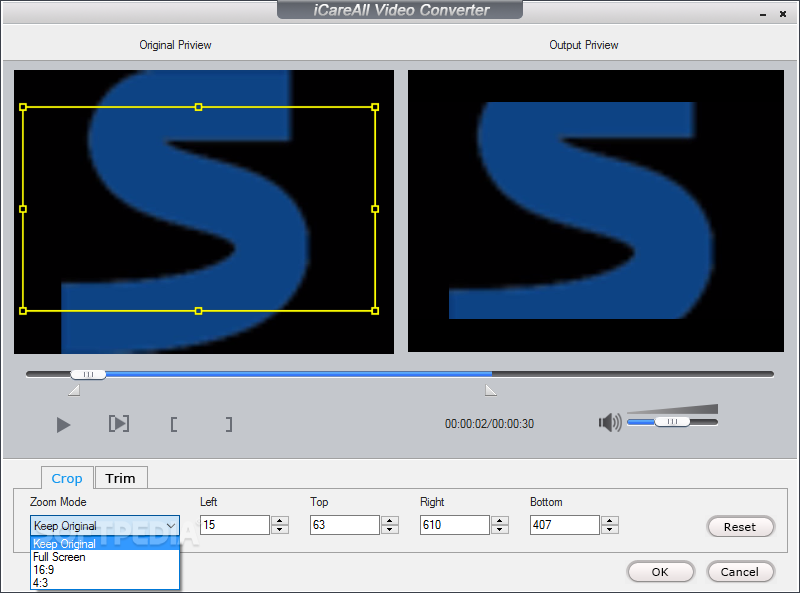800x593 pixels.
Task: Increase the Bottom crop value
Action: 610,521
